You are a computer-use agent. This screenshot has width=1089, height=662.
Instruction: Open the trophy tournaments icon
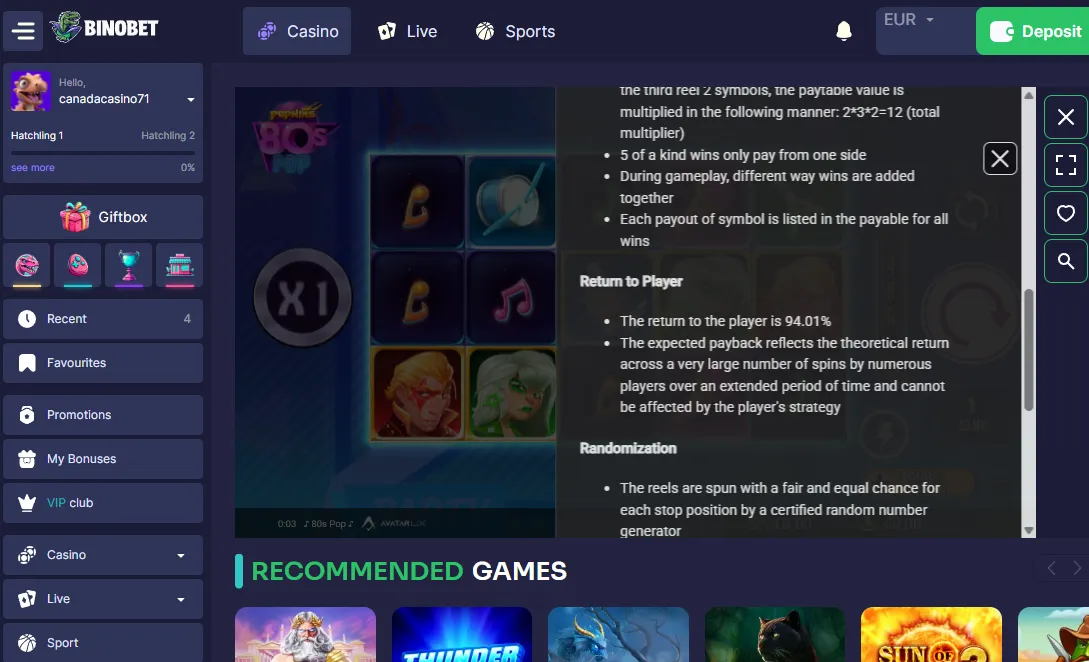(x=128, y=265)
